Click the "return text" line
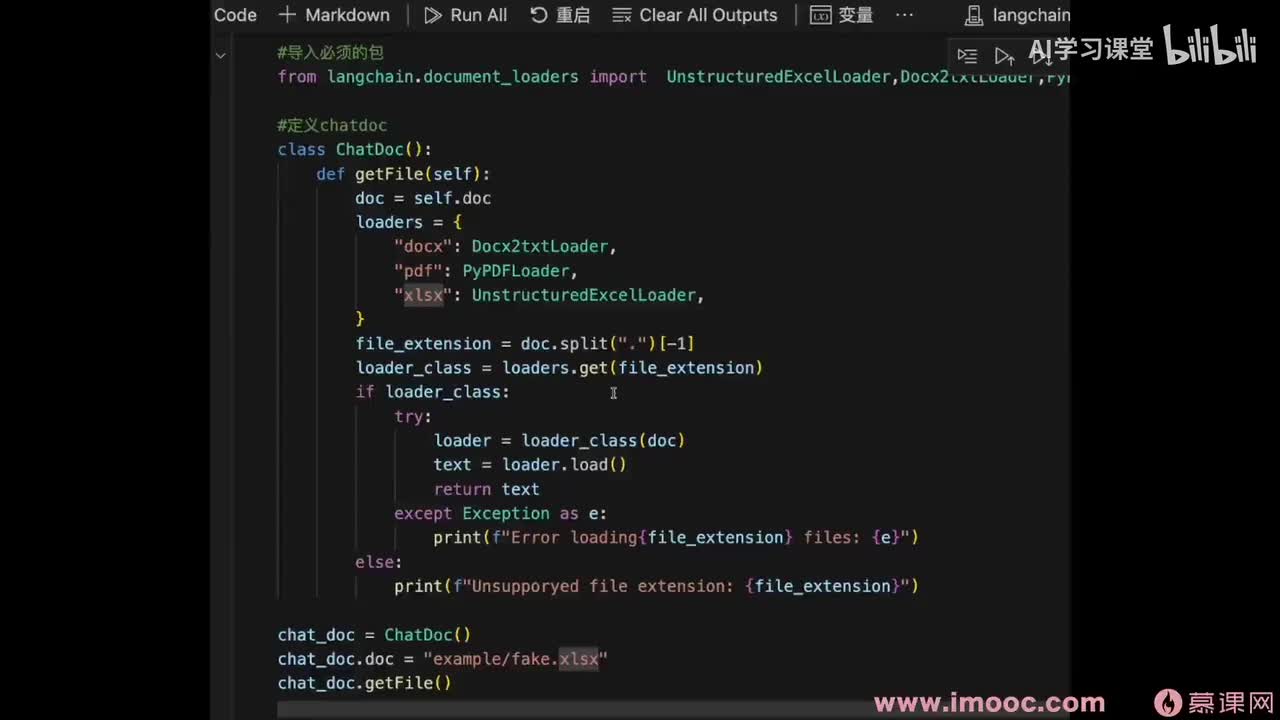This screenshot has height=720, width=1280. (x=486, y=489)
